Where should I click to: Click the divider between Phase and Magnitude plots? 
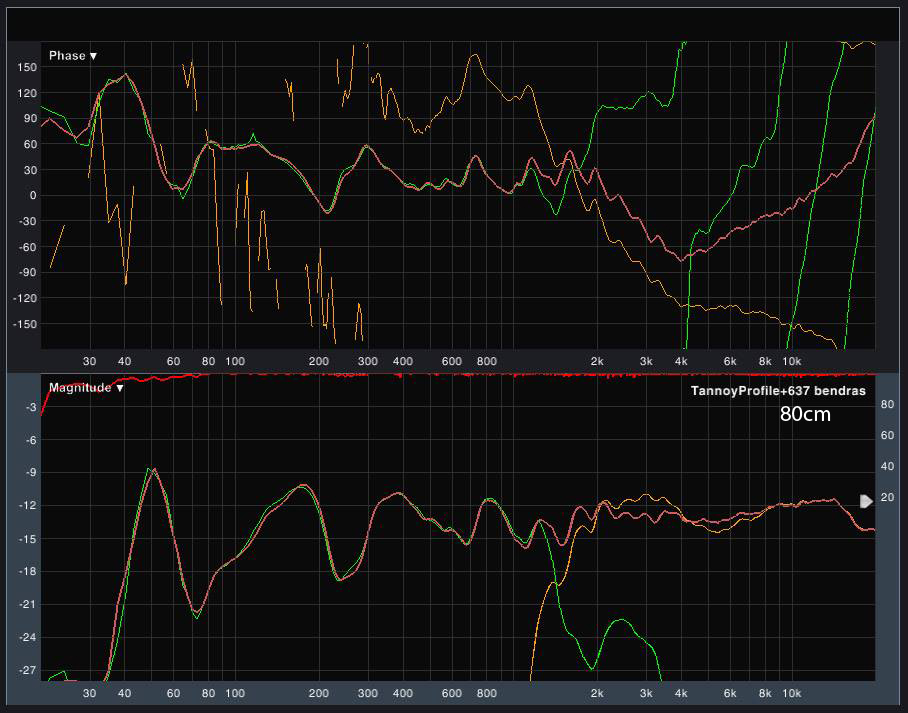[454, 370]
